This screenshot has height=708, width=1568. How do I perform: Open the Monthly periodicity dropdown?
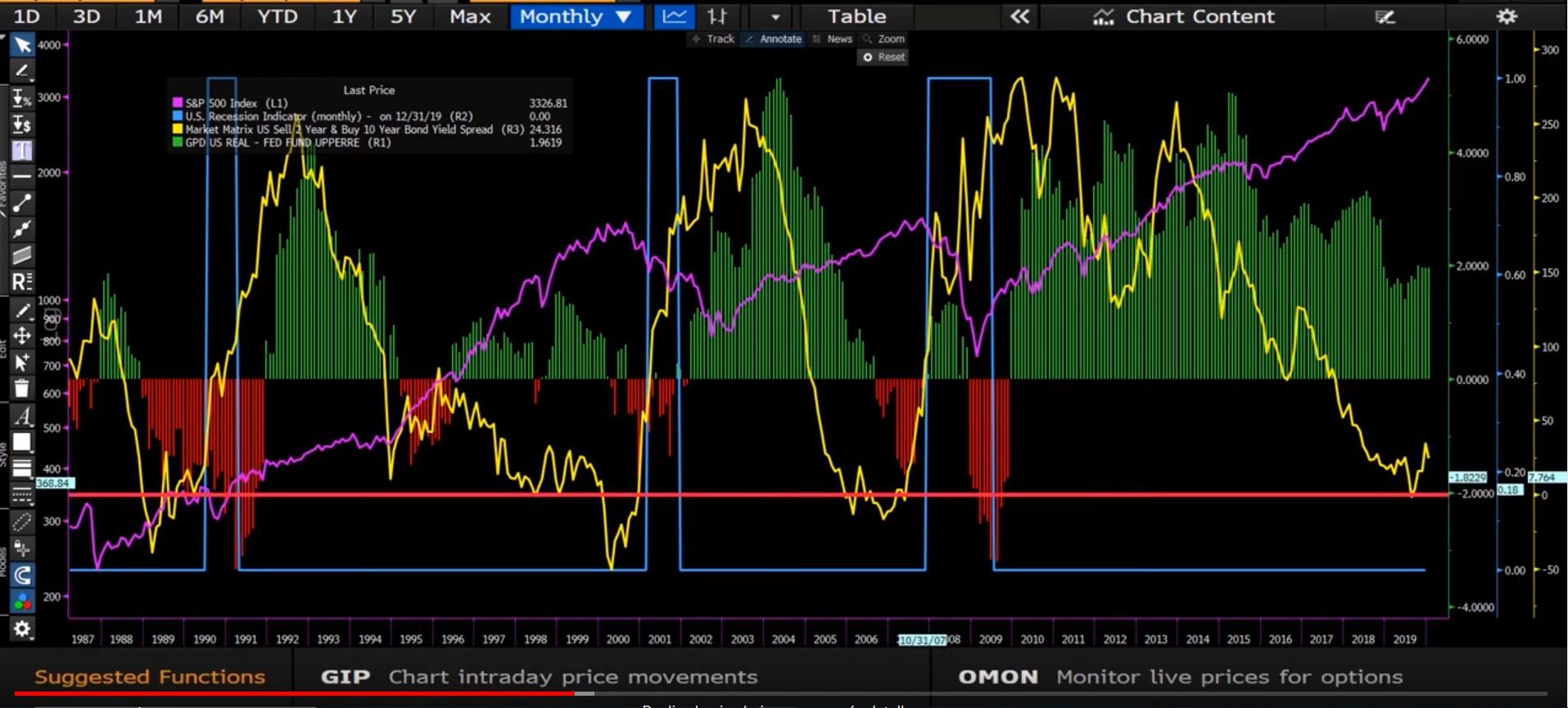(576, 16)
